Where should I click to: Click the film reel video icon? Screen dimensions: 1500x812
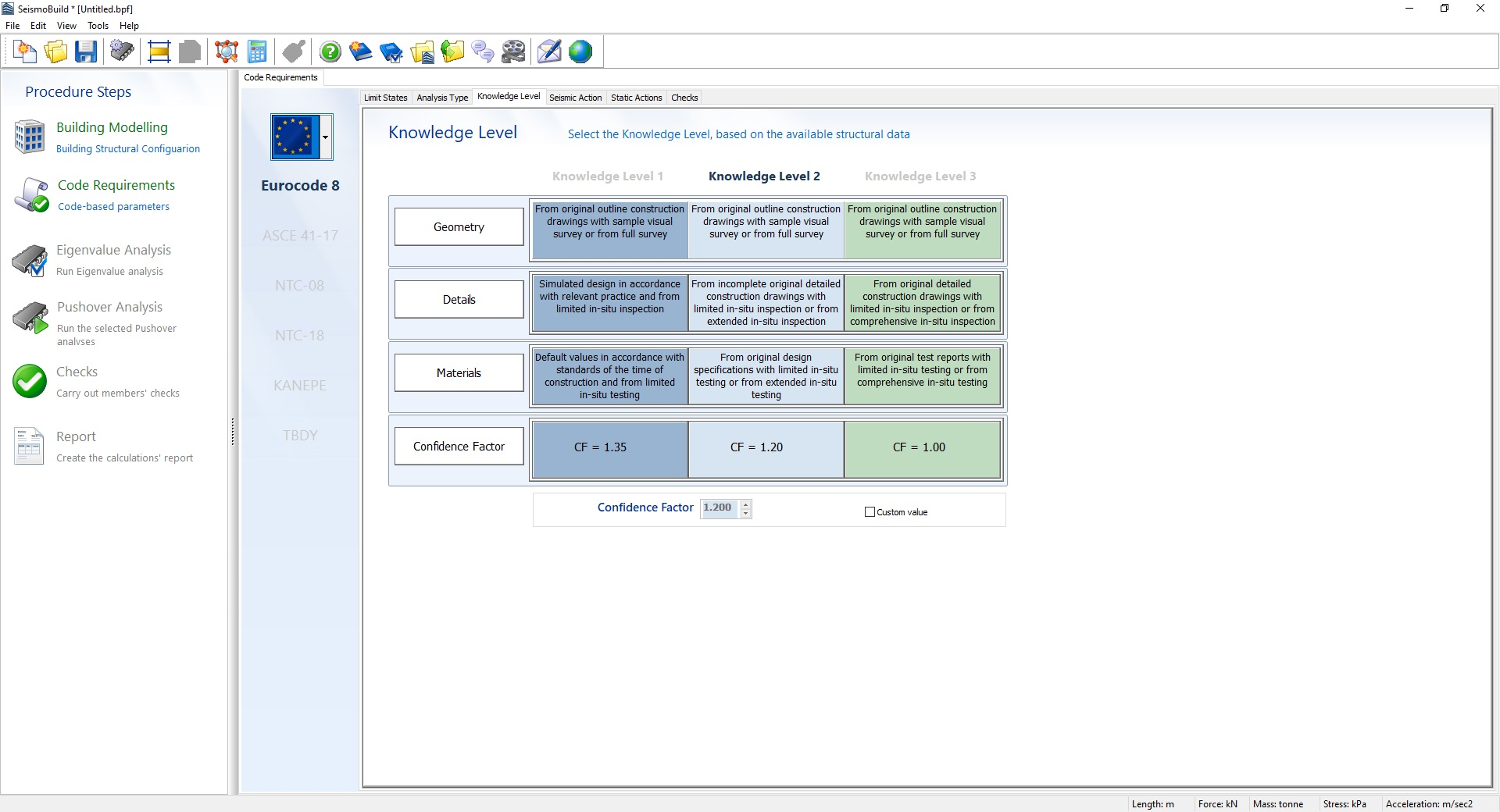[513, 52]
